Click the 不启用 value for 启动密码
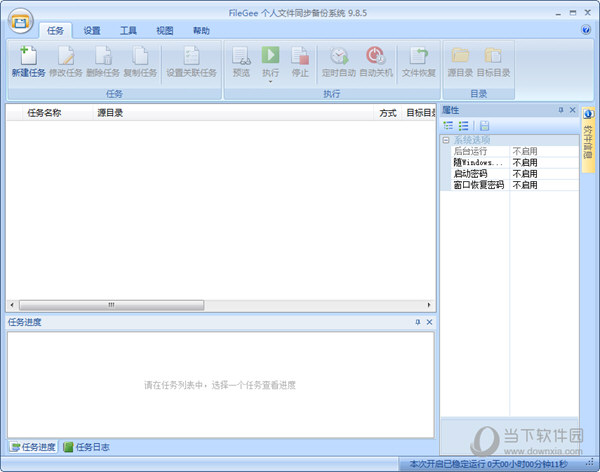The height and width of the screenshot is (472, 600). coord(525,174)
